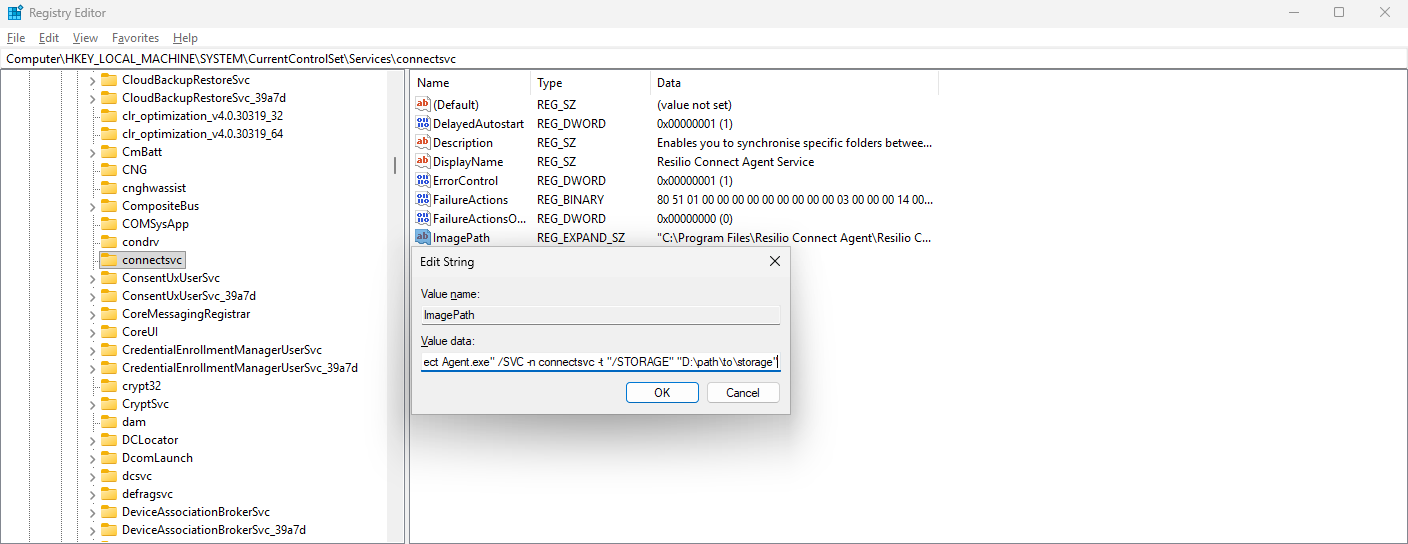Viewport: 1408px width, 544px height.
Task: Click the DisplayName string value icon
Action: [423, 162]
